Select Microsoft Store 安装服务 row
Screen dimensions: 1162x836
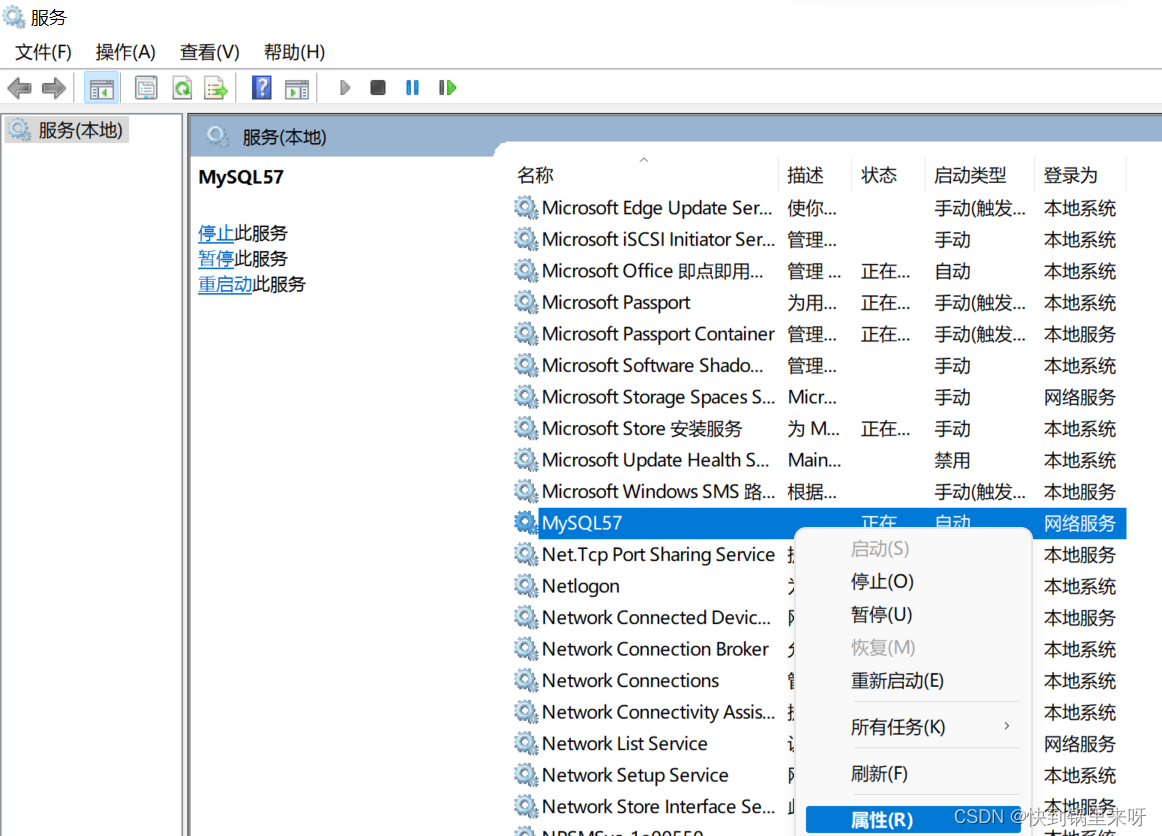click(819, 428)
